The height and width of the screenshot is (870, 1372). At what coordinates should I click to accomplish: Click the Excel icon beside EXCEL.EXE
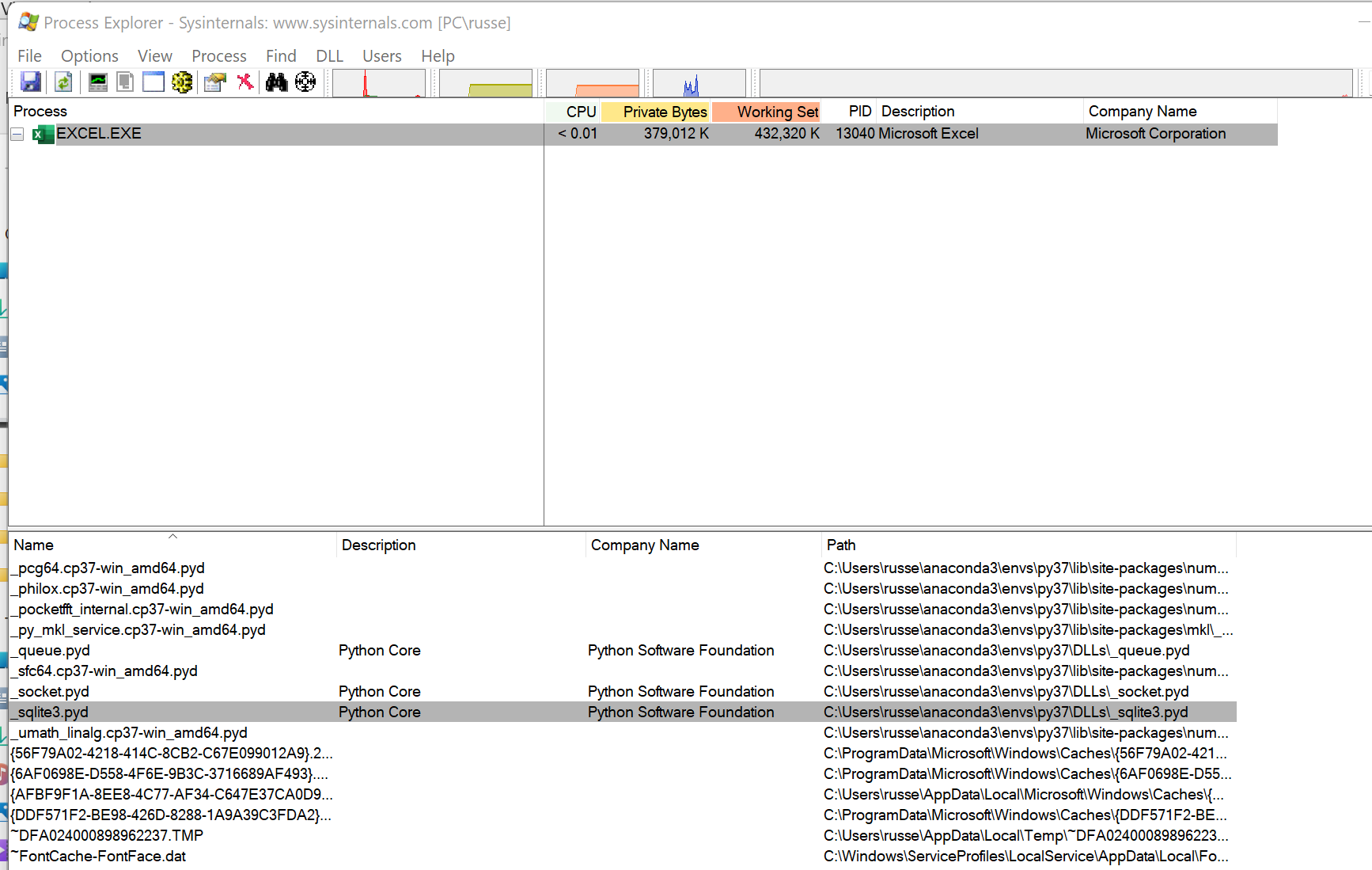pos(42,134)
